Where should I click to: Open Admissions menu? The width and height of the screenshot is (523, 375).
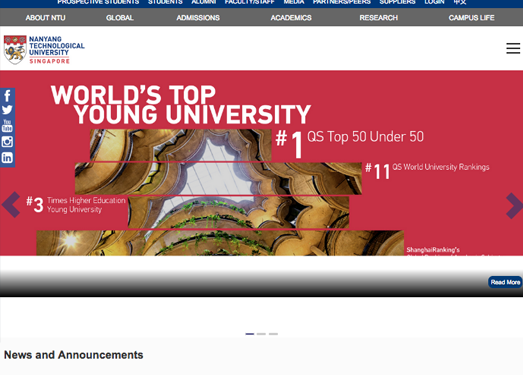pos(198,18)
